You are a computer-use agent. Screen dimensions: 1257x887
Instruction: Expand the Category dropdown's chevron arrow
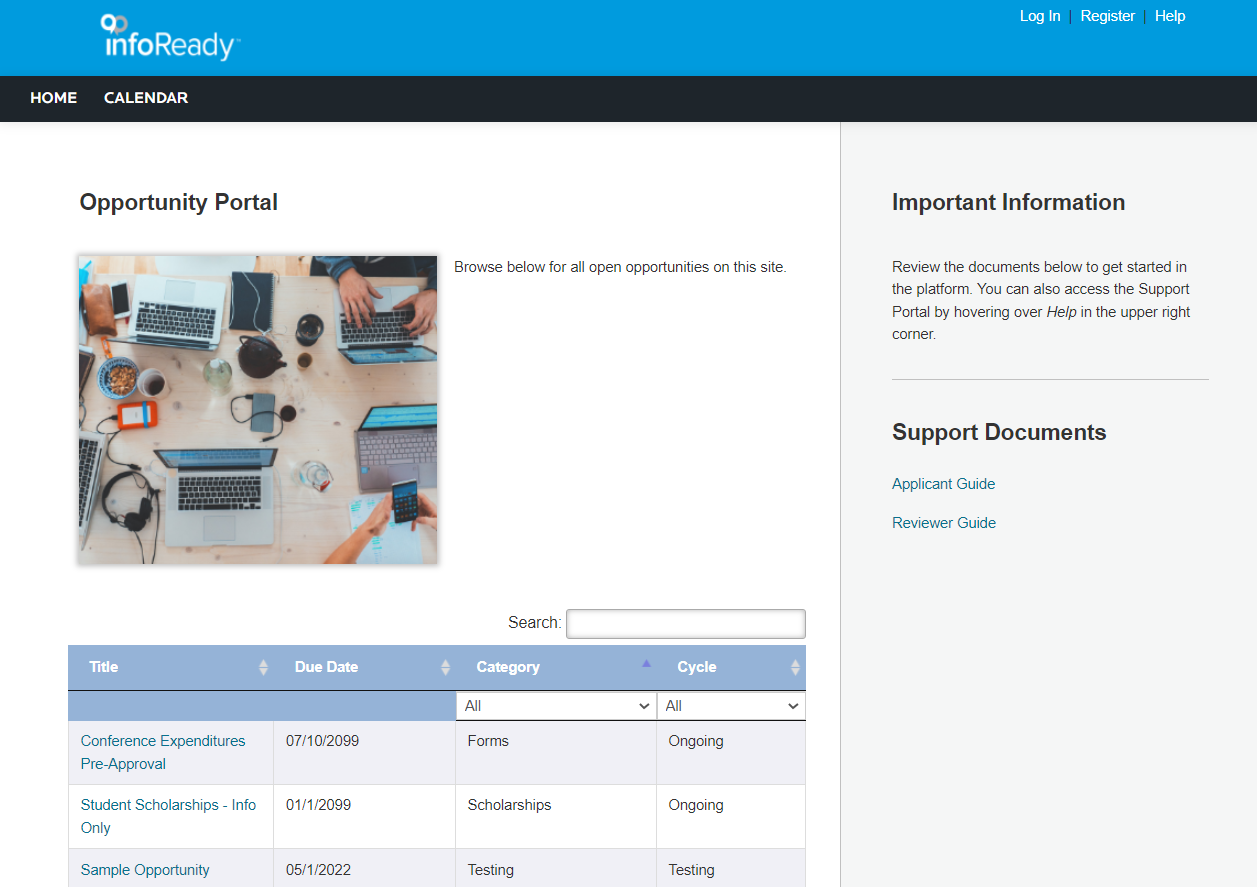point(645,705)
